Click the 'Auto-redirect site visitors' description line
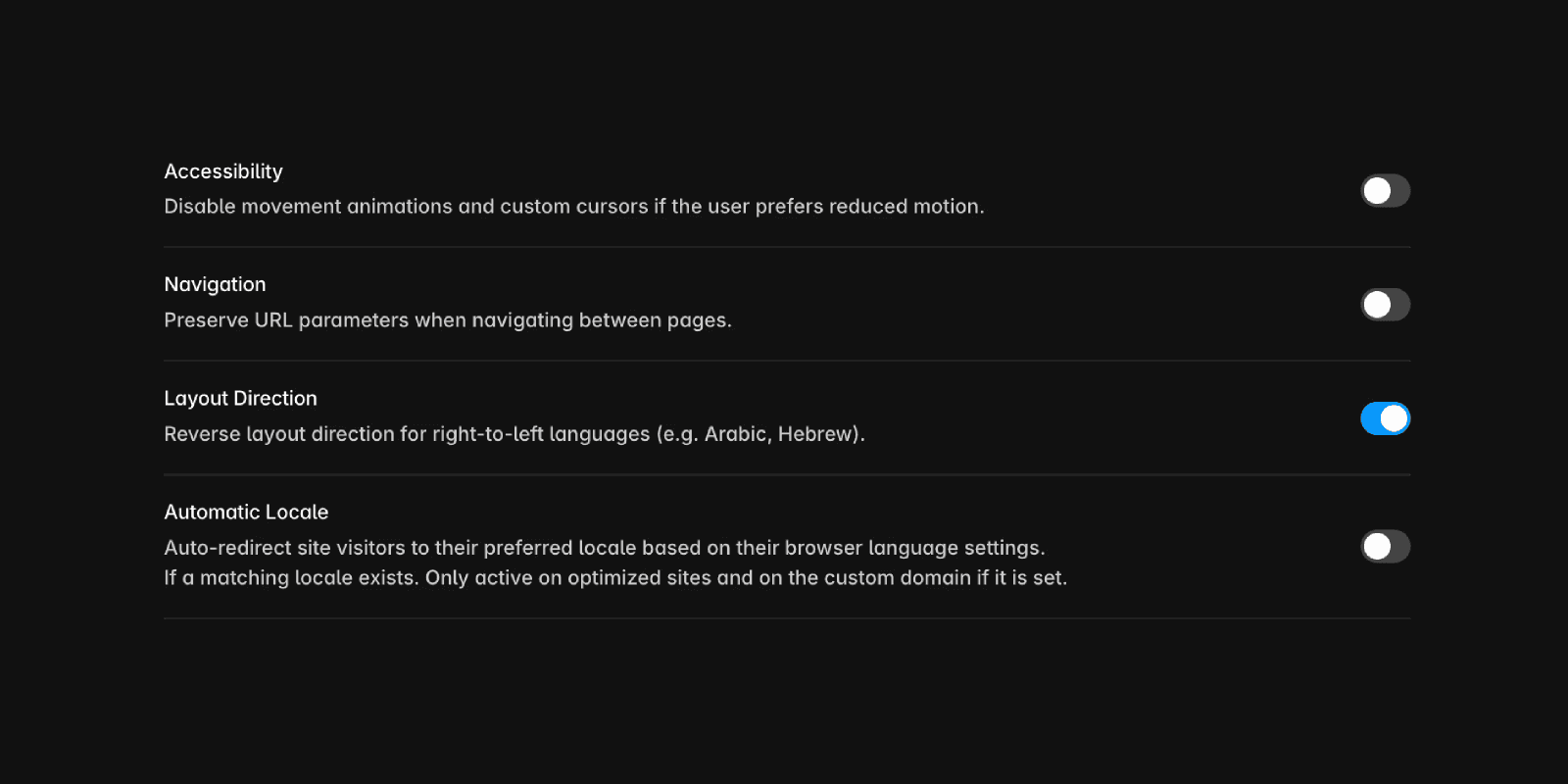 coord(605,548)
